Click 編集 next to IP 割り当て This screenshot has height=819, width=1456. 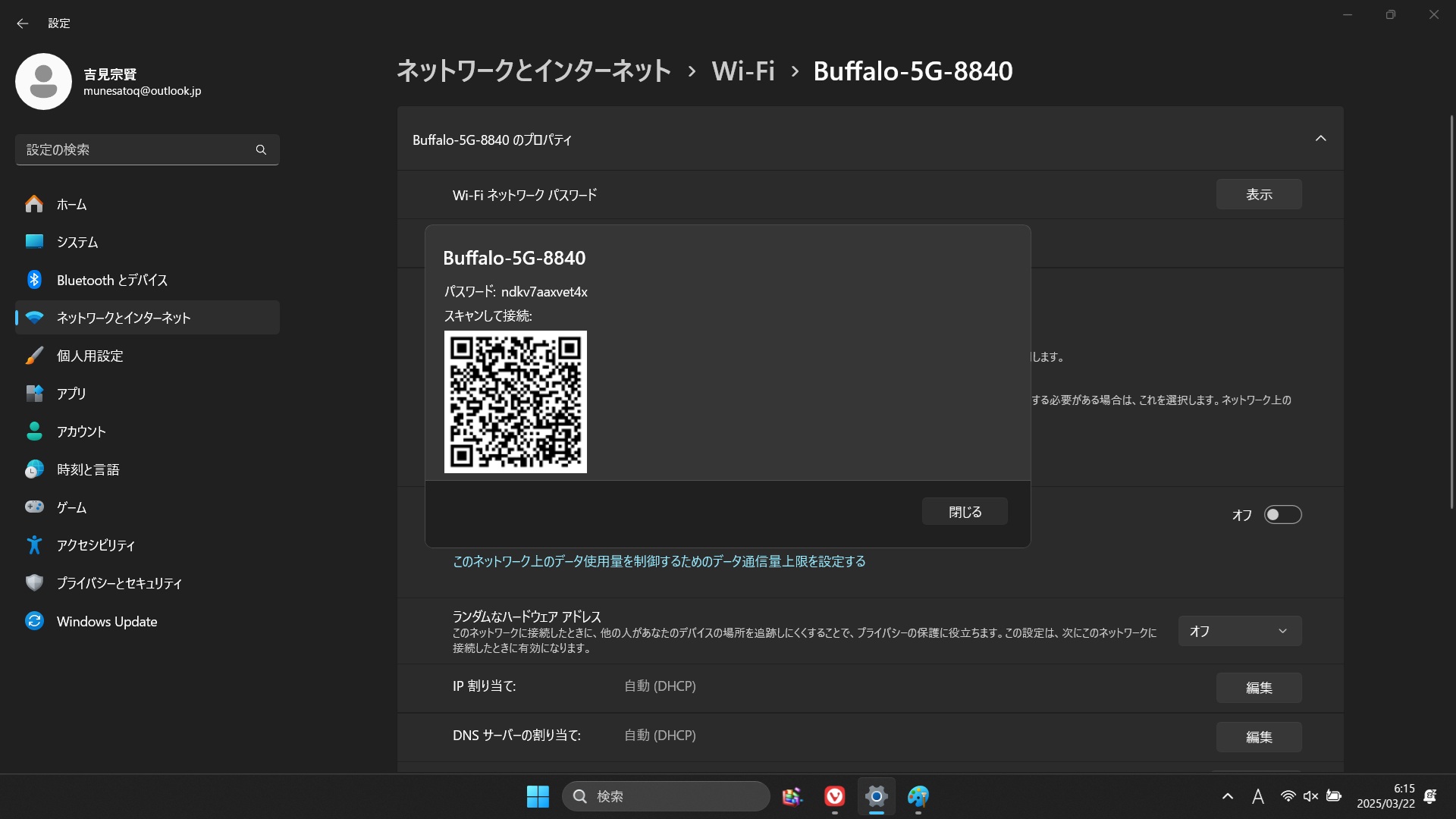tap(1259, 688)
